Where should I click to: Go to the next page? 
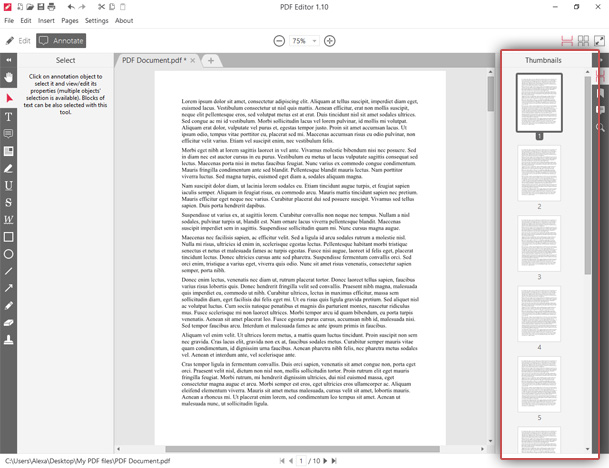click(325, 461)
